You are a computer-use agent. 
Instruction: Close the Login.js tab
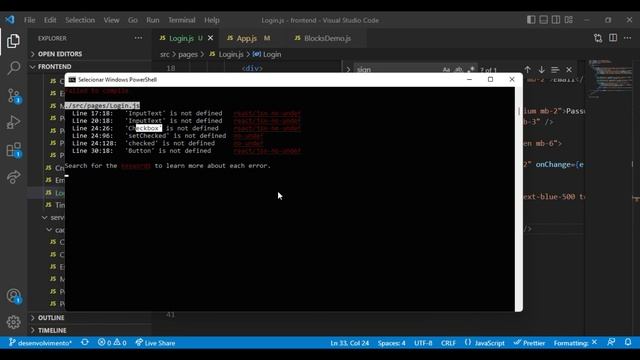click(211, 38)
